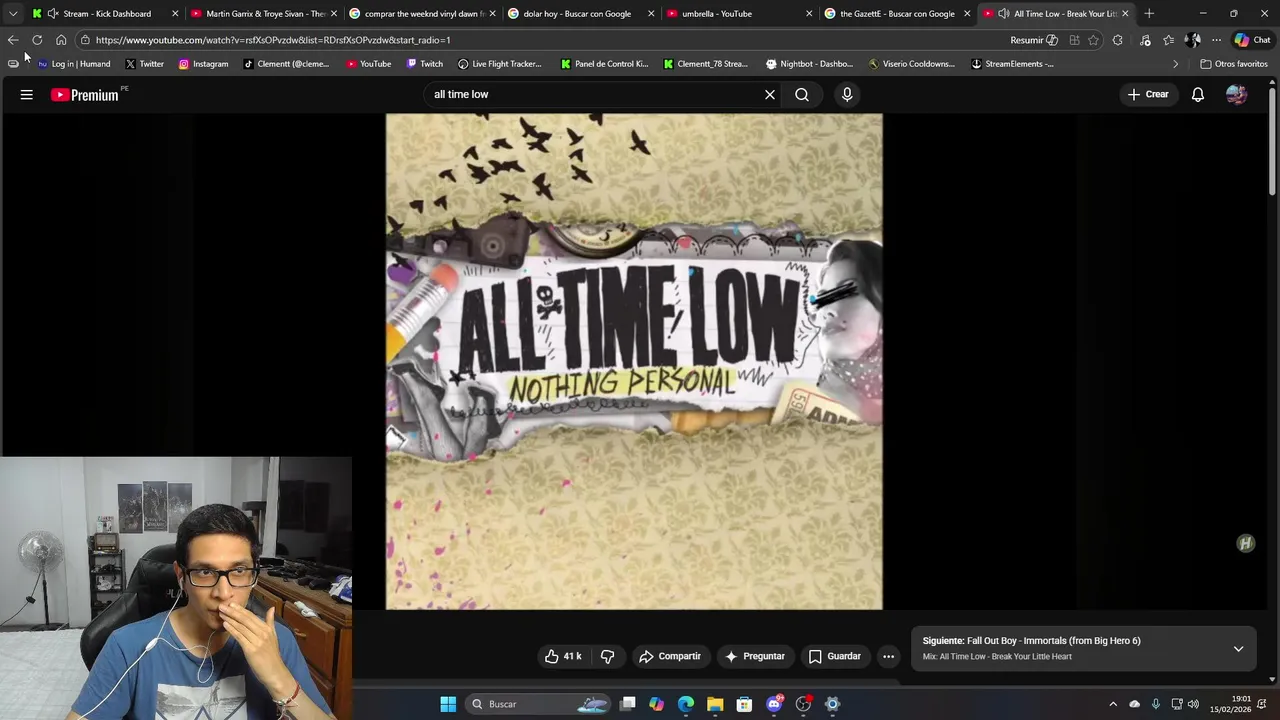Go back in the browser
This screenshot has width=1280, height=720.
point(13,40)
